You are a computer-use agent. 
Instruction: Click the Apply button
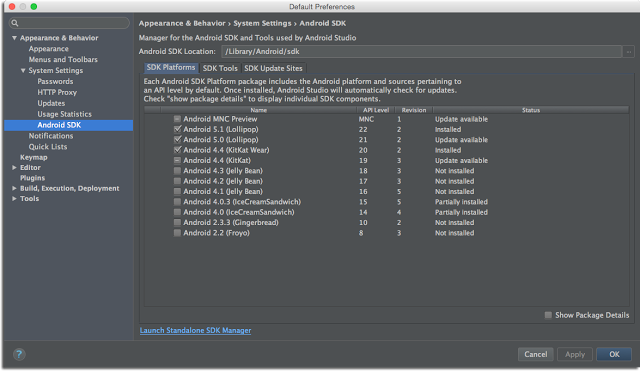click(575, 354)
